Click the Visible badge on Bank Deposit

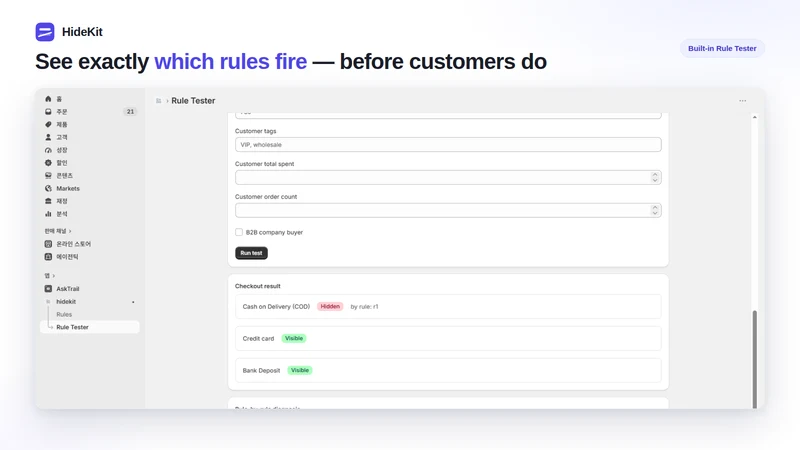(x=300, y=370)
